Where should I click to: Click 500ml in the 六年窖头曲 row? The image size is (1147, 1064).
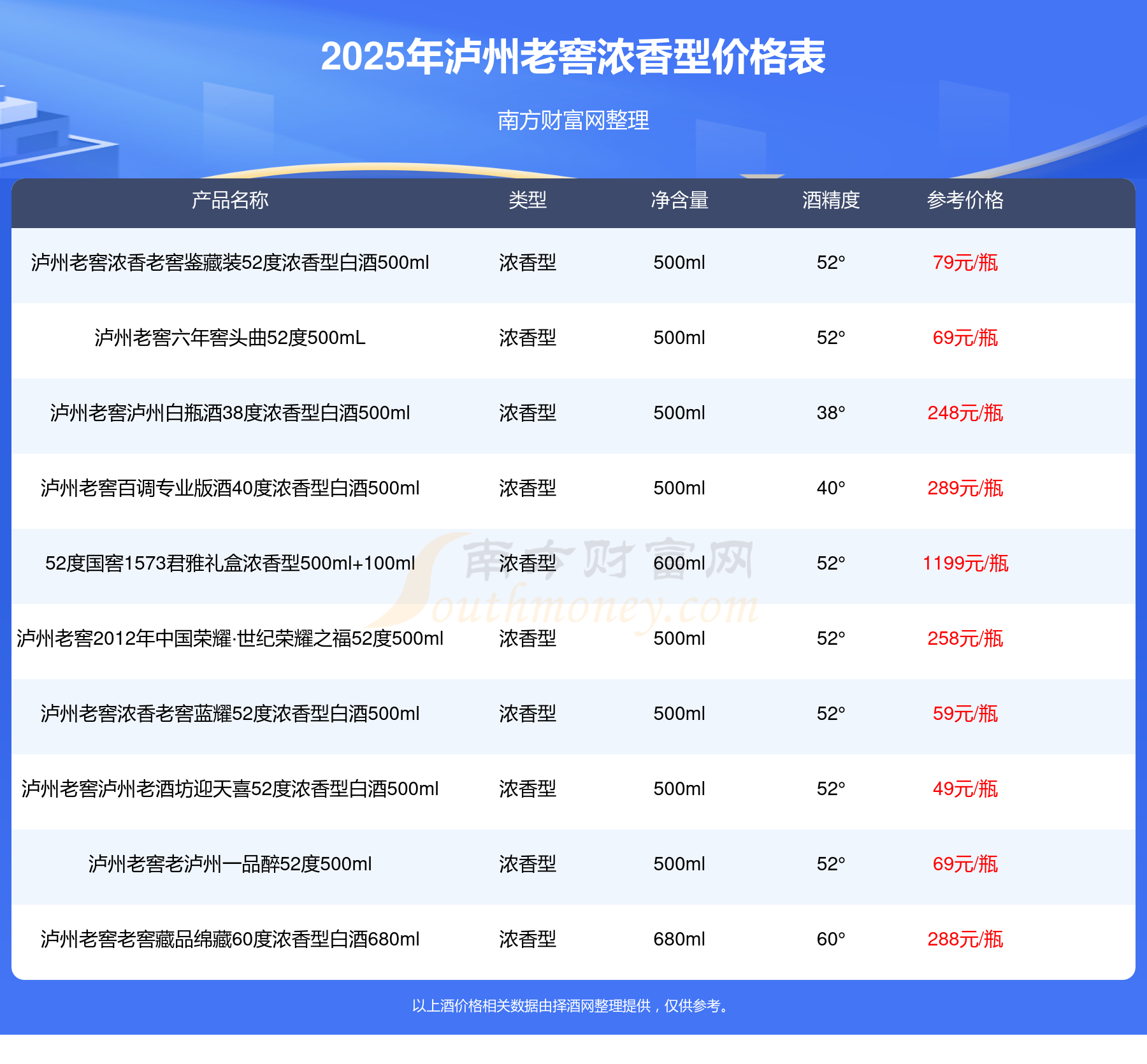coord(679,338)
